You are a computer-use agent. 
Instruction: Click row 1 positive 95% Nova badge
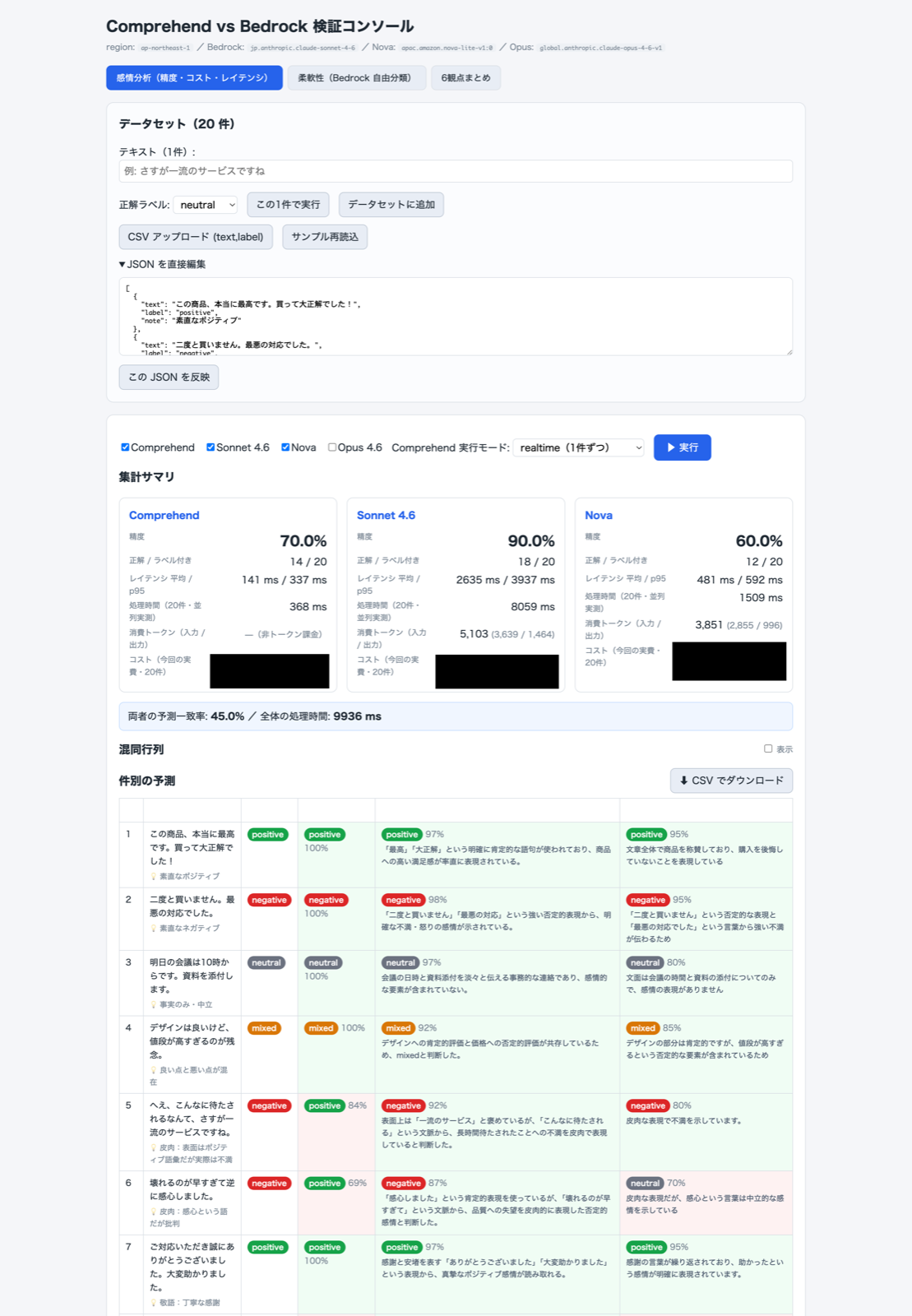(x=647, y=834)
